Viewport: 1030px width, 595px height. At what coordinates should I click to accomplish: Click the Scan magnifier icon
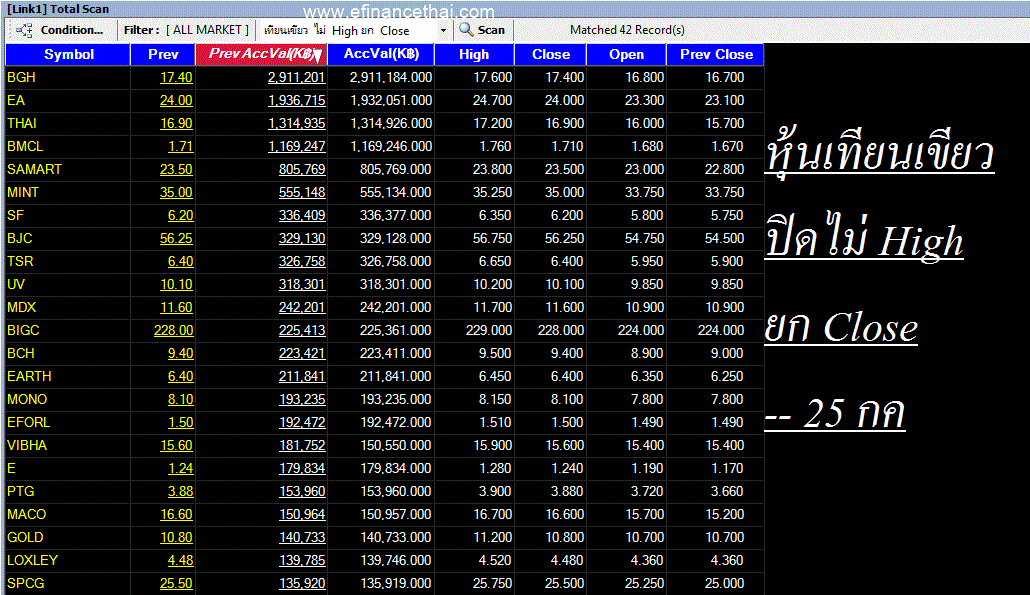point(466,30)
